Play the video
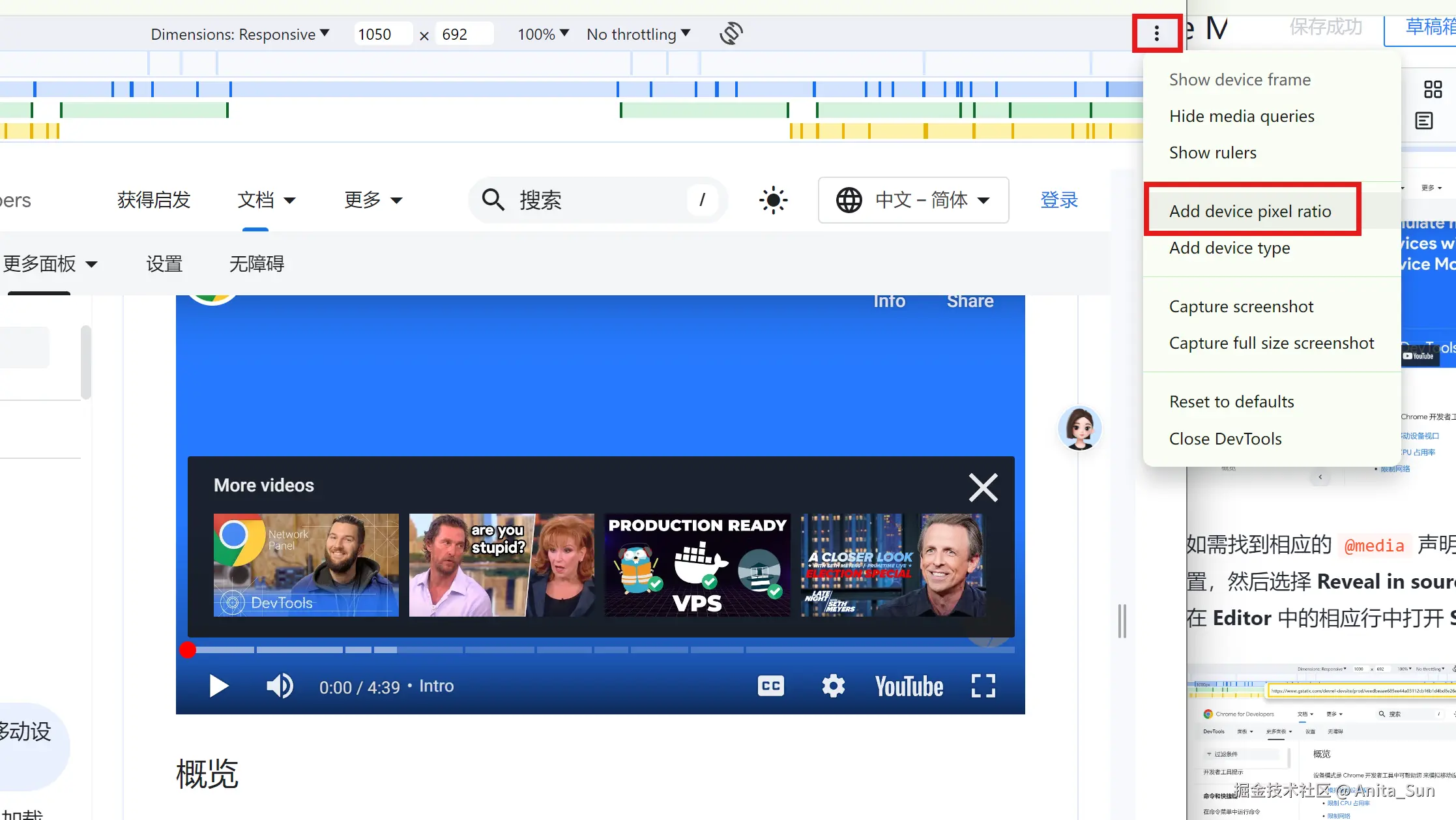 218,686
